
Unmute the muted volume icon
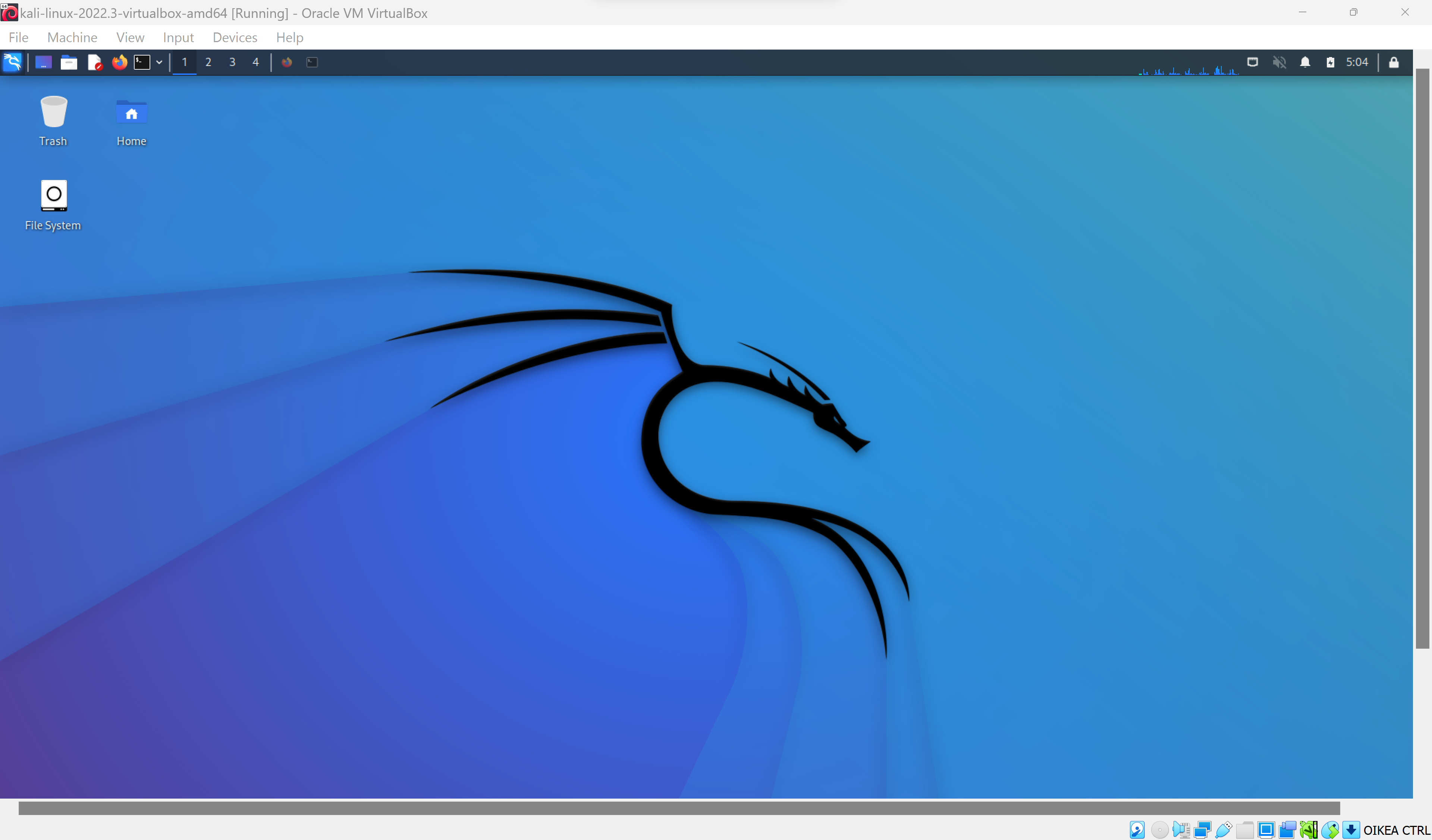click(x=1279, y=62)
